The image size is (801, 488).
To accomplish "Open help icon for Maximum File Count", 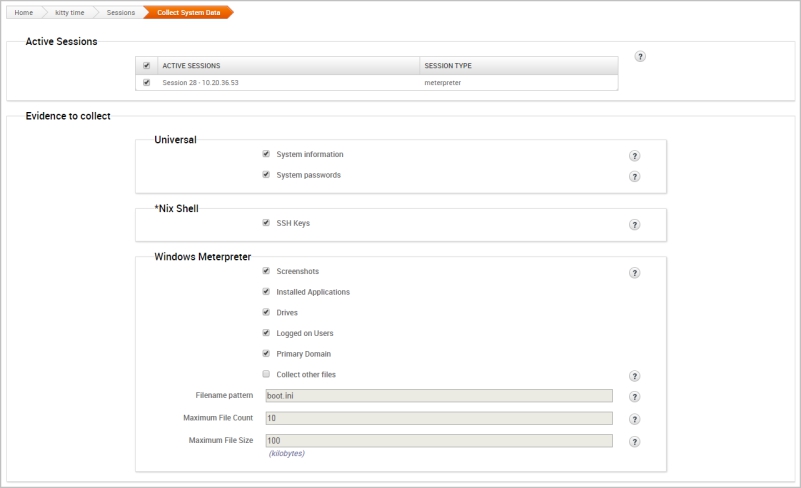I will click(x=634, y=419).
